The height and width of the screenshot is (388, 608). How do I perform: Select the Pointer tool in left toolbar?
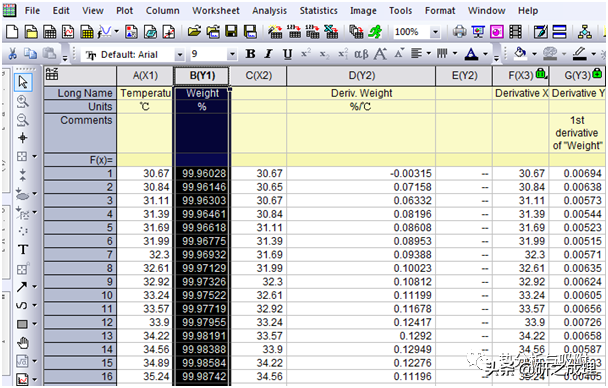(x=23, y=82)
